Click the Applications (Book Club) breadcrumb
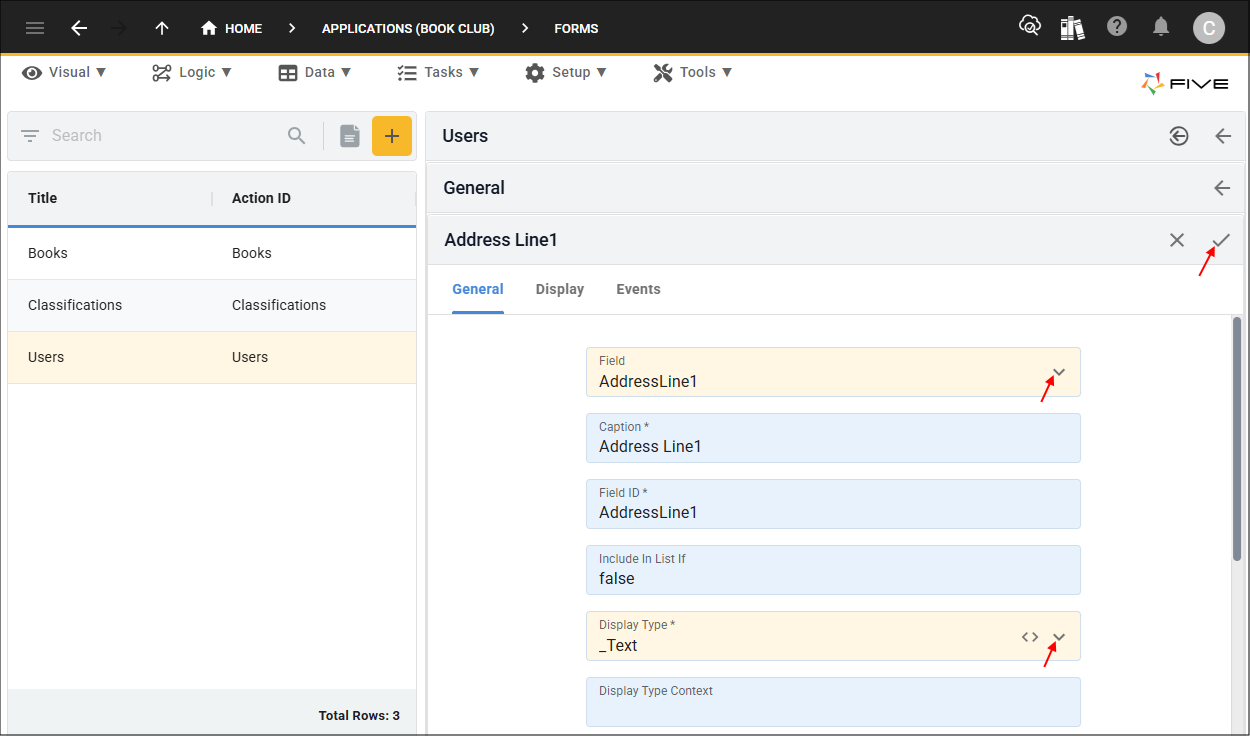Screen dimensions: 1250x736 click(x=408, y=28)
